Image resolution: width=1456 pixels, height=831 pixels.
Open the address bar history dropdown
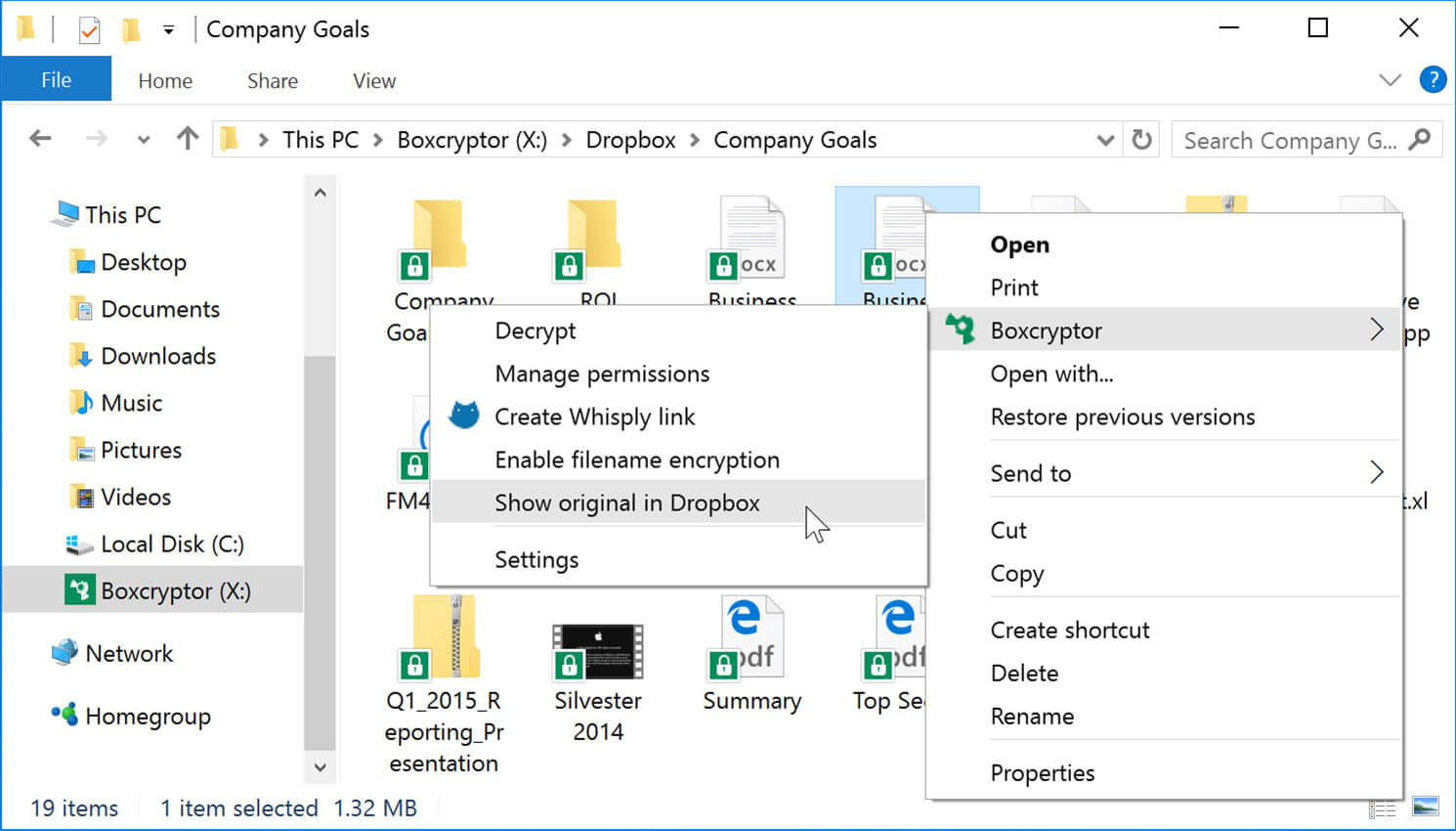pyautogui.click(x=1105, y=140)
